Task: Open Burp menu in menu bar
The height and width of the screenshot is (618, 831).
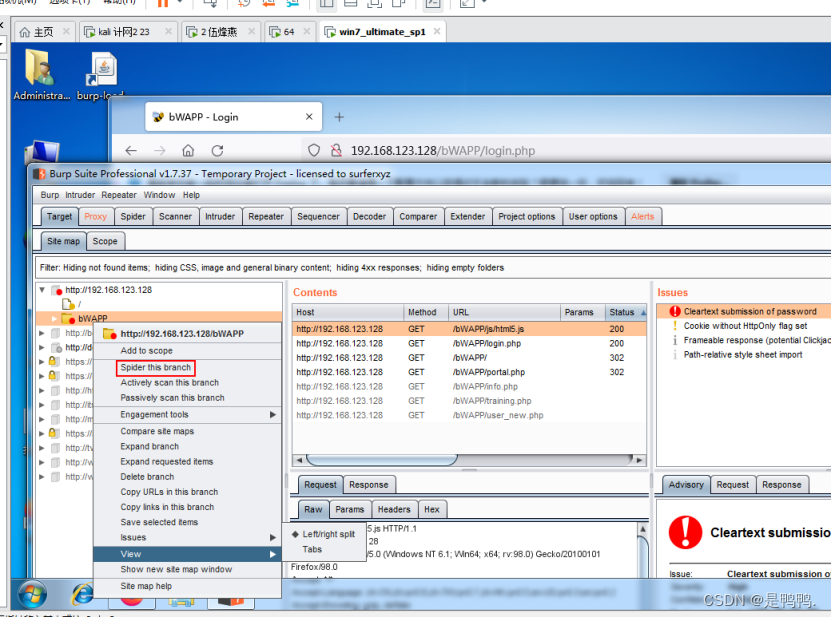Action: click(x=50, y=195)
